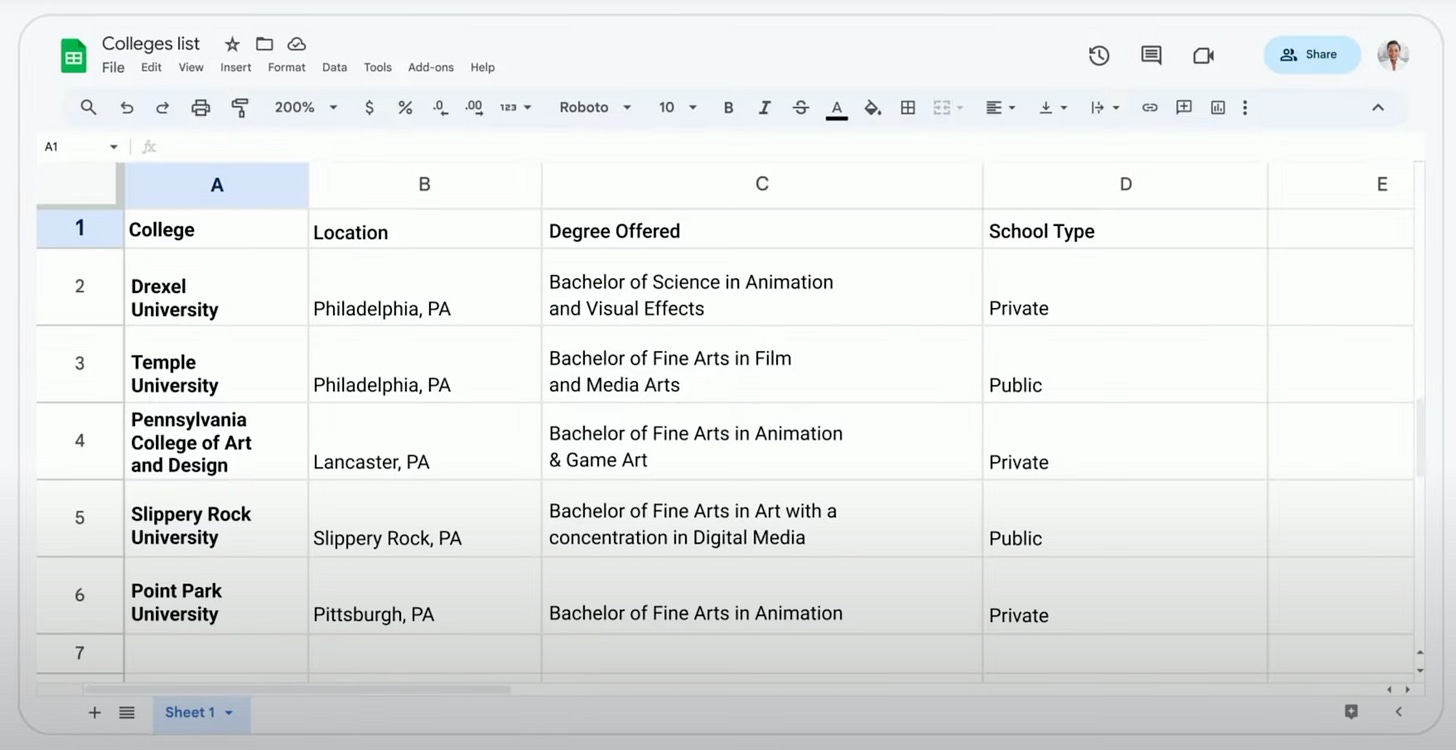
Task: Toggle bold formatting
Action: point(728,107)
